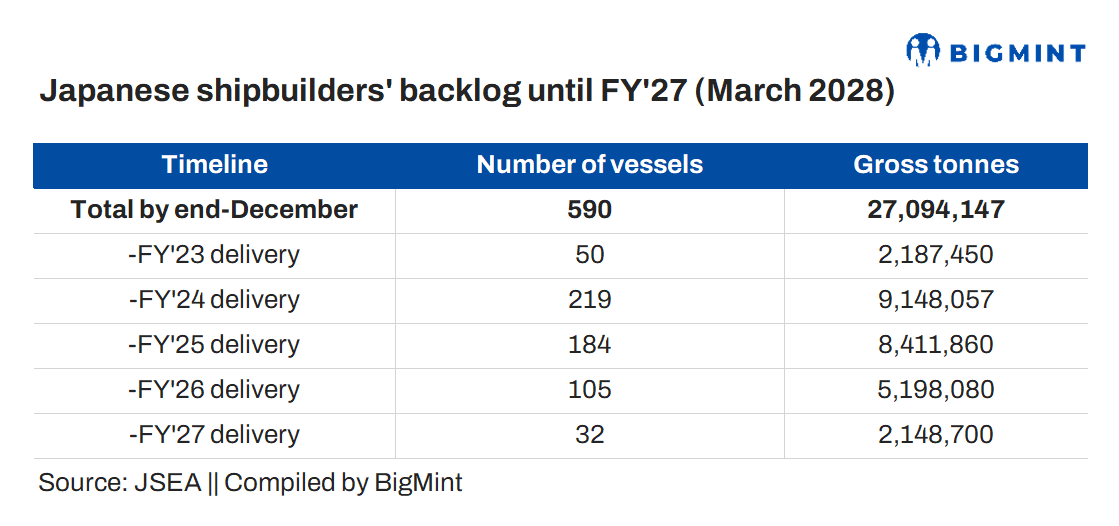Screen dimensions: 1119x526
Task: Click the total vessels value 590
Action: (x=590, y=210)
